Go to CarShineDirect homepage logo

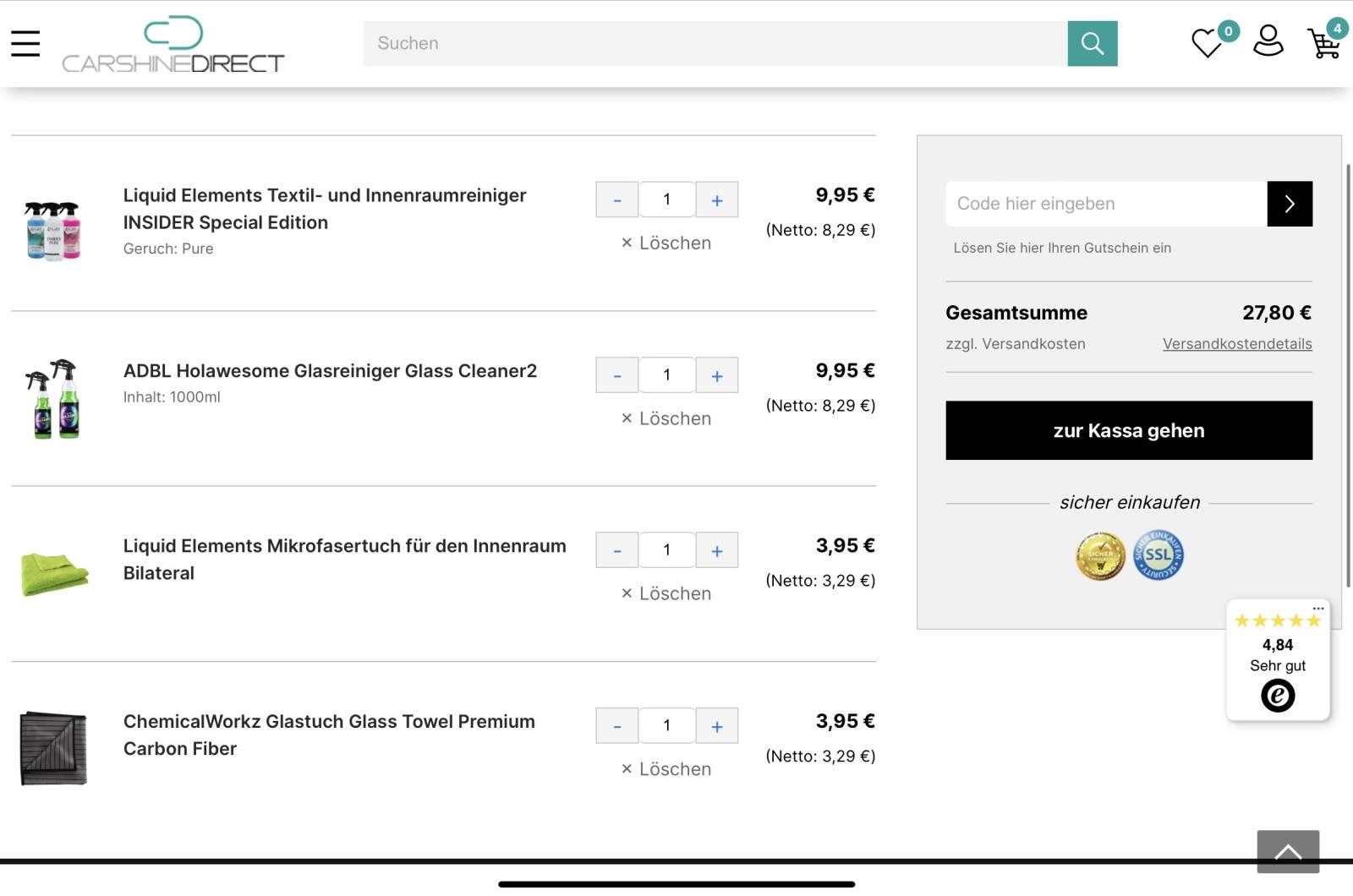click(x=173, y=44)
